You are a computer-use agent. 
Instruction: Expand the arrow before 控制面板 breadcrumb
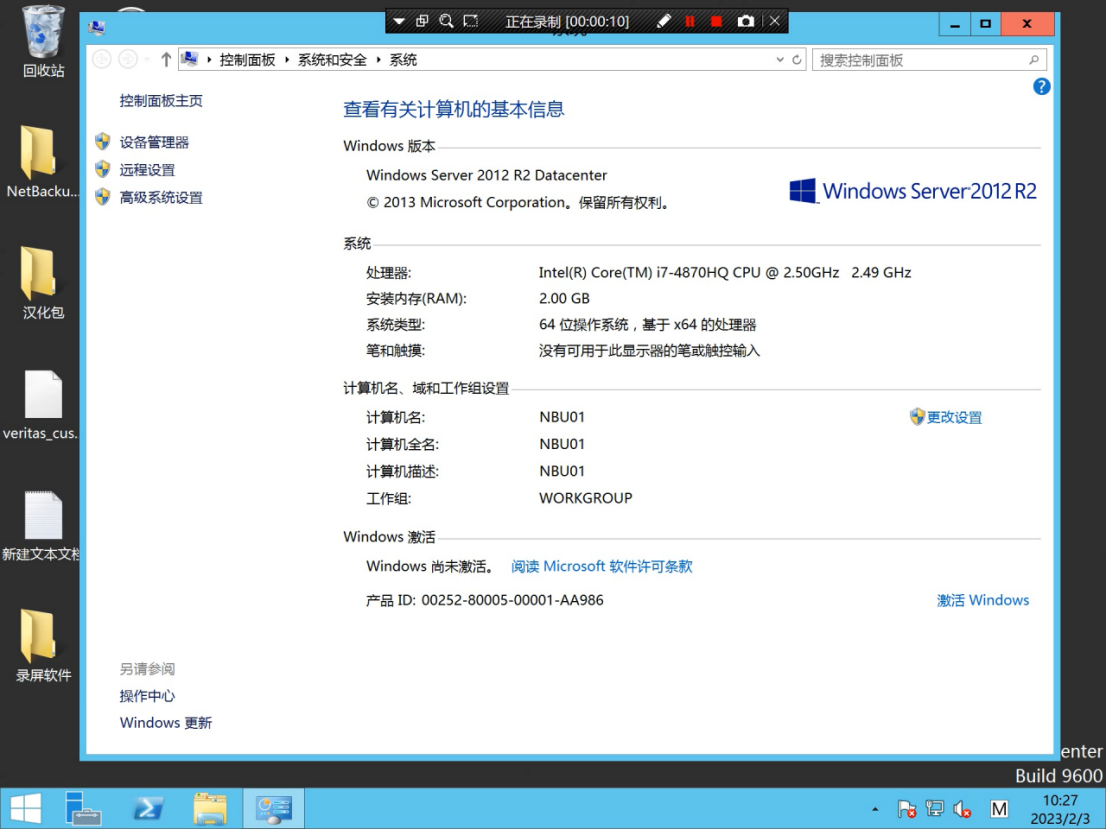pyautogui.click(x=209, y=60)
